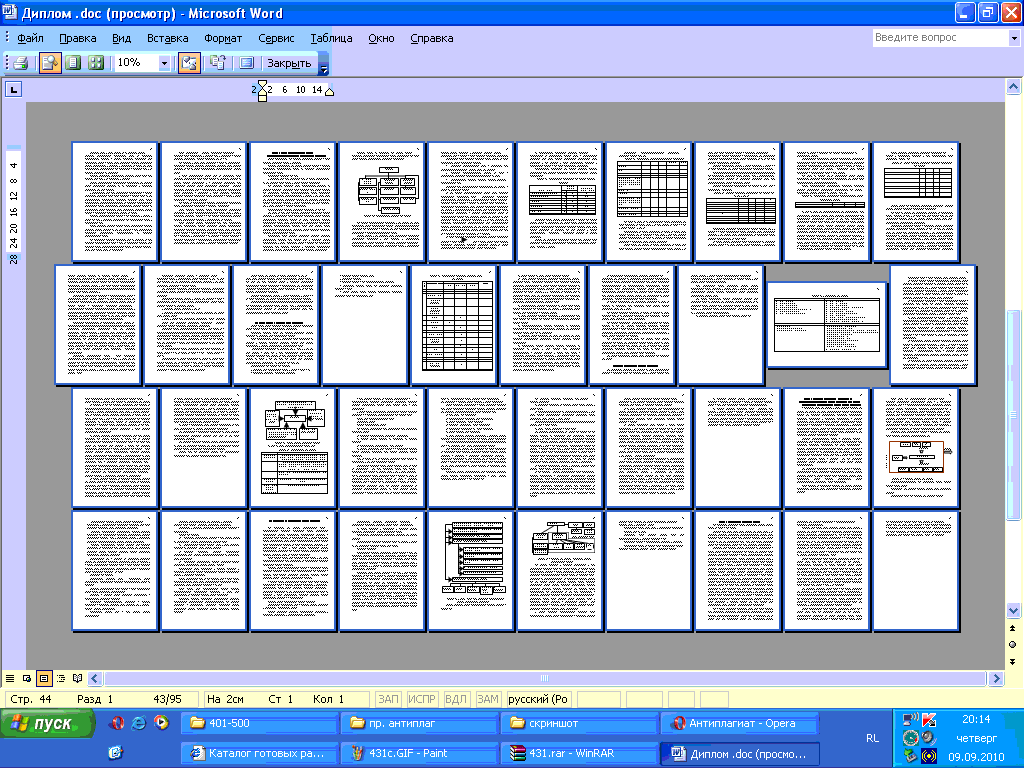1024x768 pixels.
Task: Open the Таблица menu
Action: coord(331,38)
